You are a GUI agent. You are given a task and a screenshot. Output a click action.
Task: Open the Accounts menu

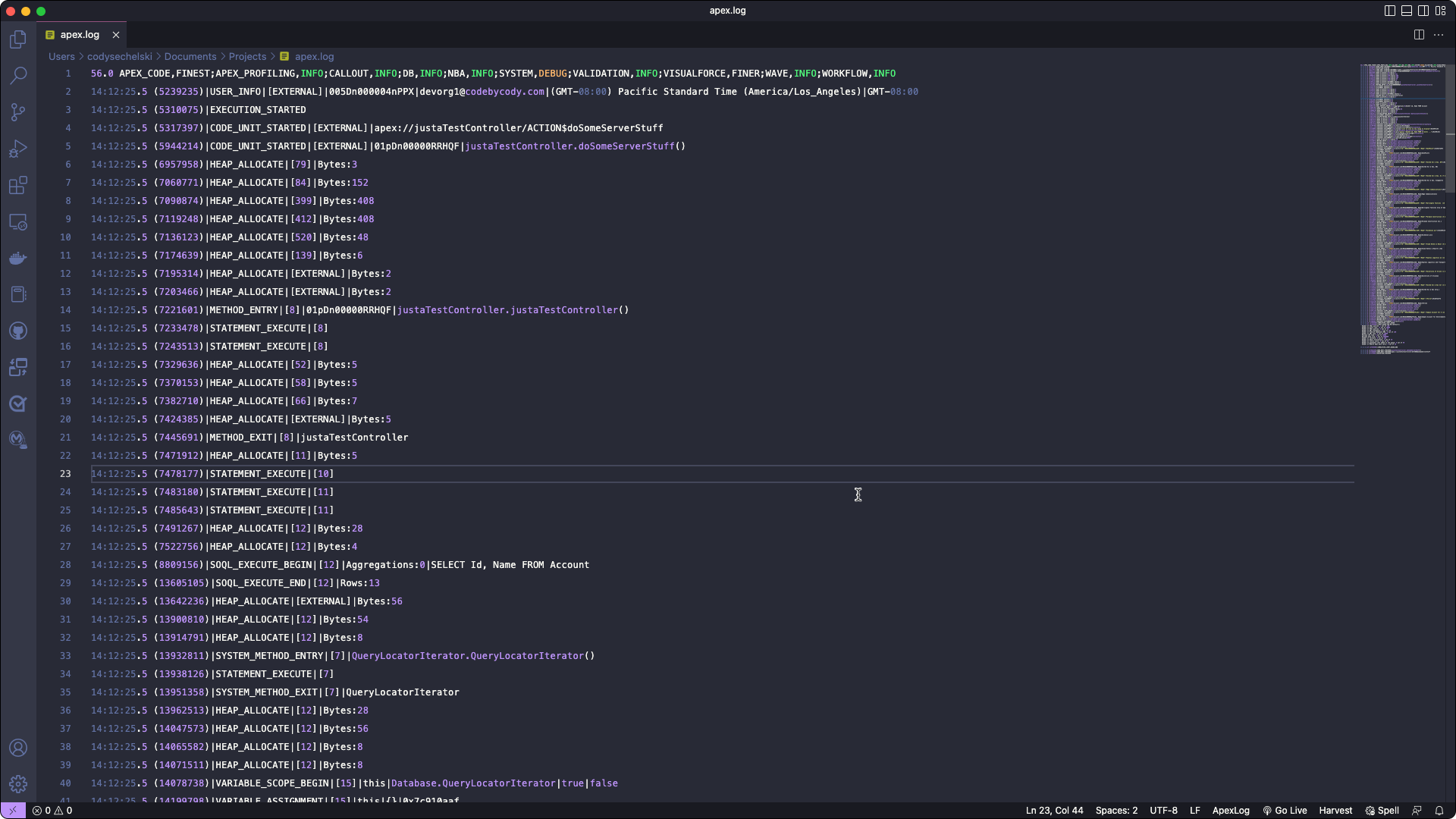coord(18,748)
